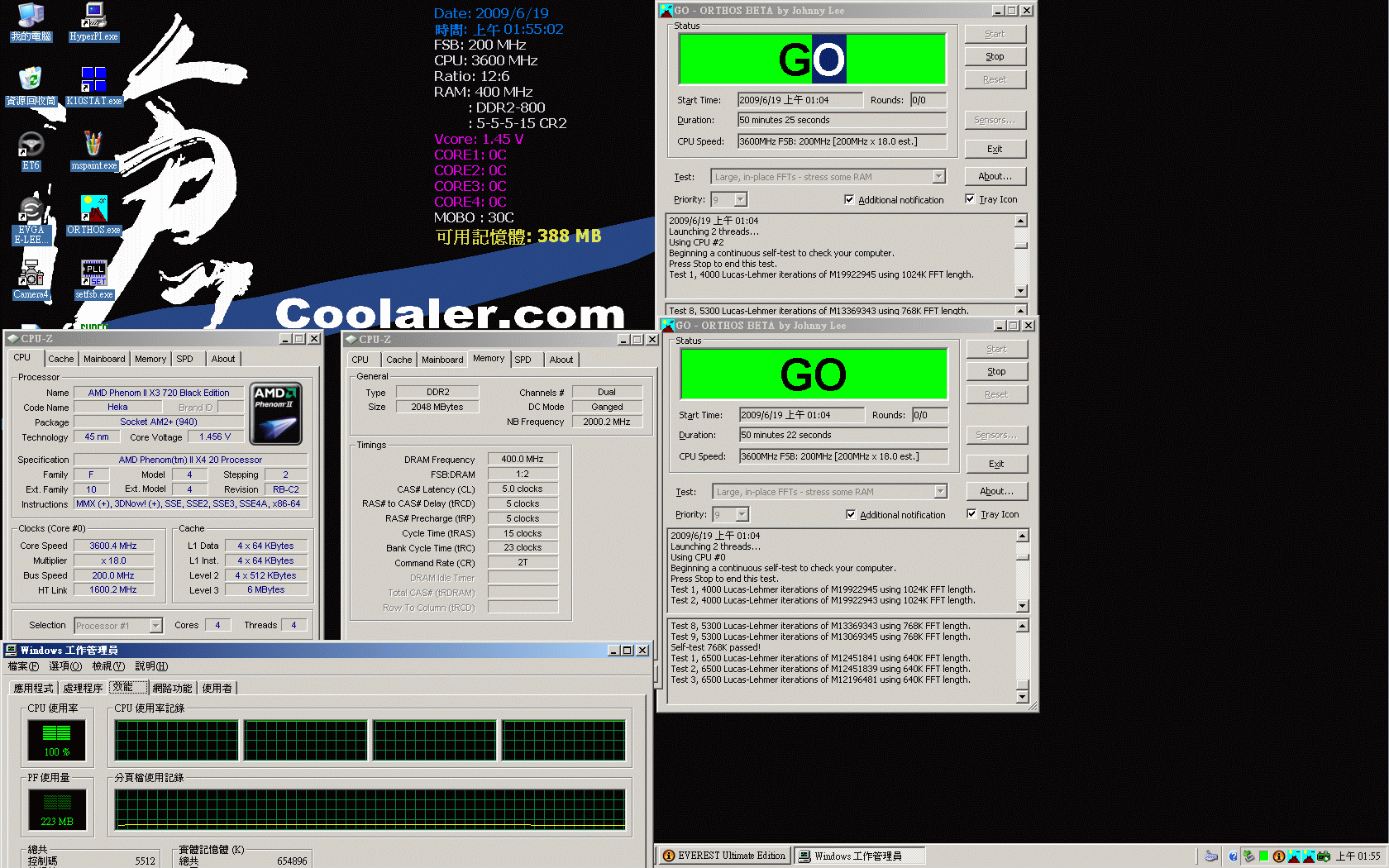Open the 檢視(V) menu in Task Manager
Screen dimensions: 1389x868
click(x=108, y=666)
